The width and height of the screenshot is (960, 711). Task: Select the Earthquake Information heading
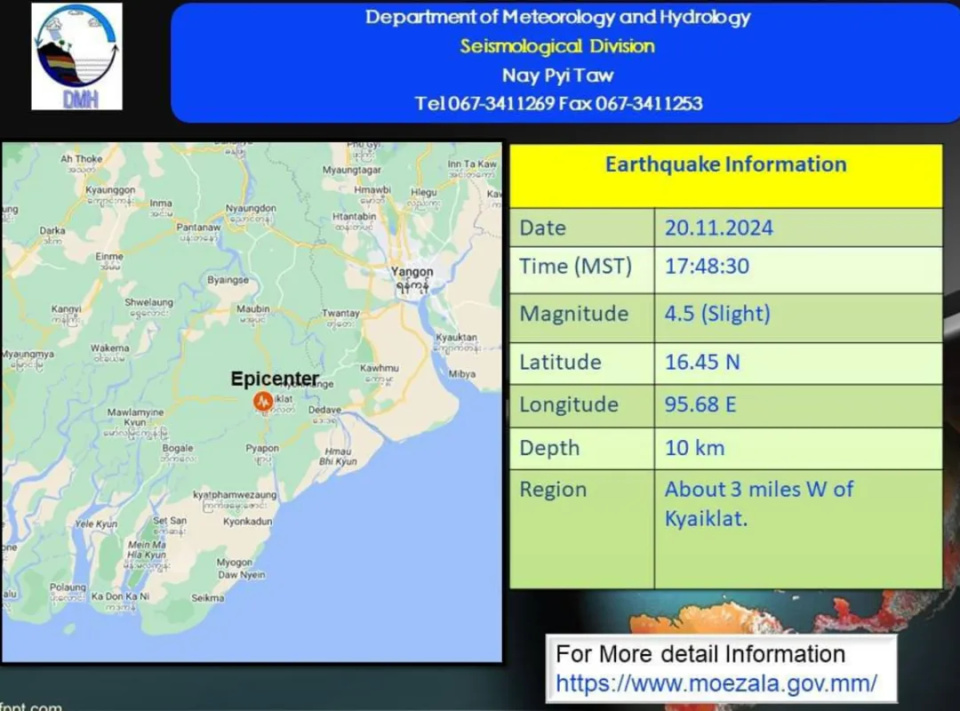(x=726, y=164)
